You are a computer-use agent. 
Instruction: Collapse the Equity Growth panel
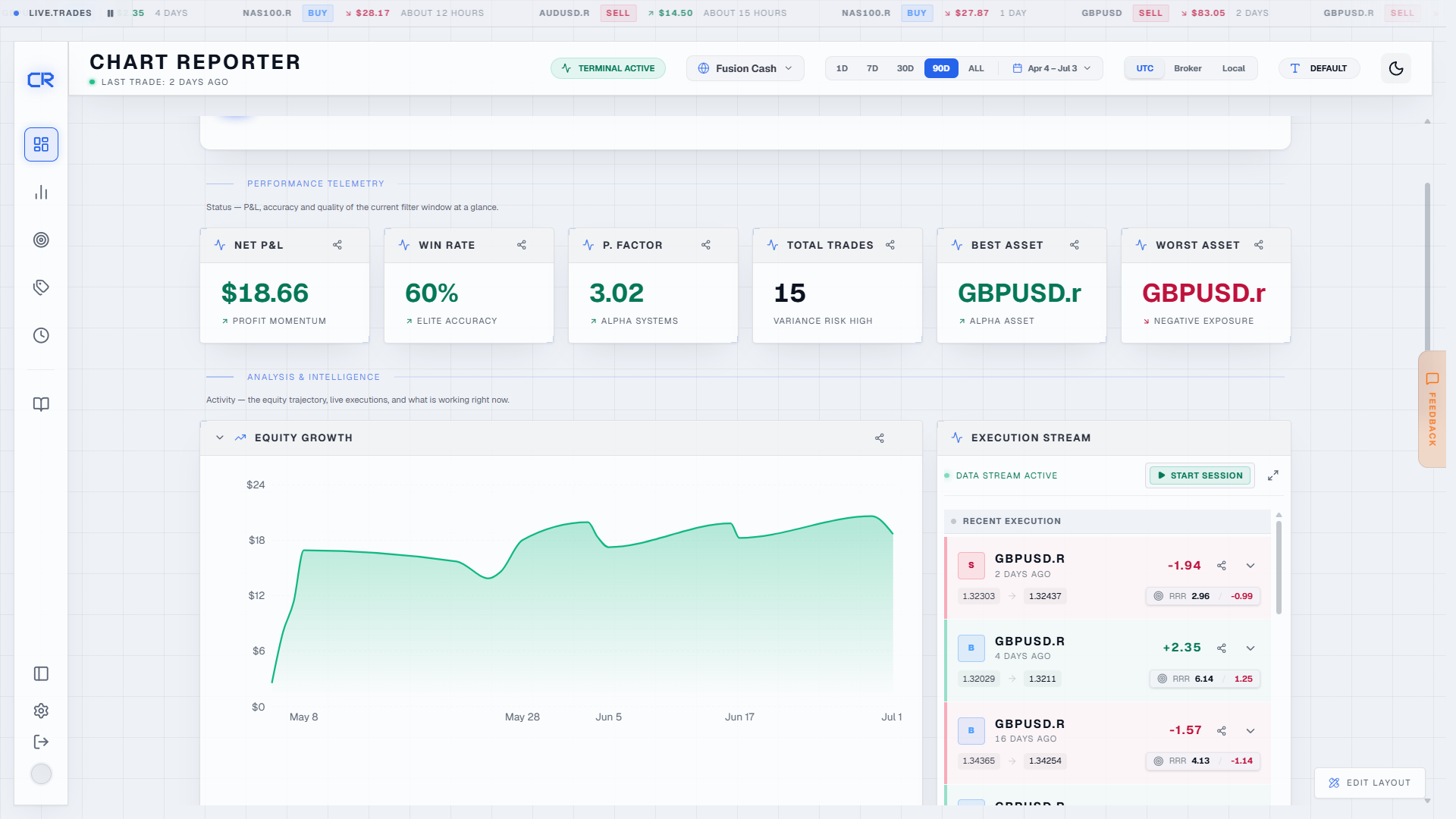pos(220,438)
